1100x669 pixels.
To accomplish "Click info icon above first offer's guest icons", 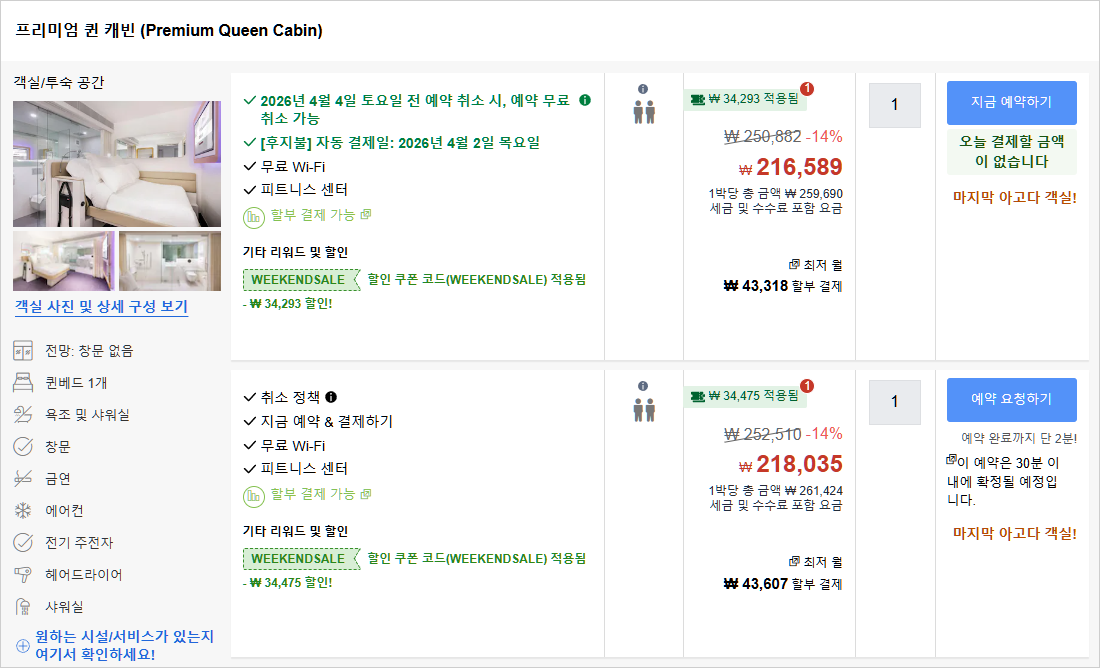I will 643,88.
